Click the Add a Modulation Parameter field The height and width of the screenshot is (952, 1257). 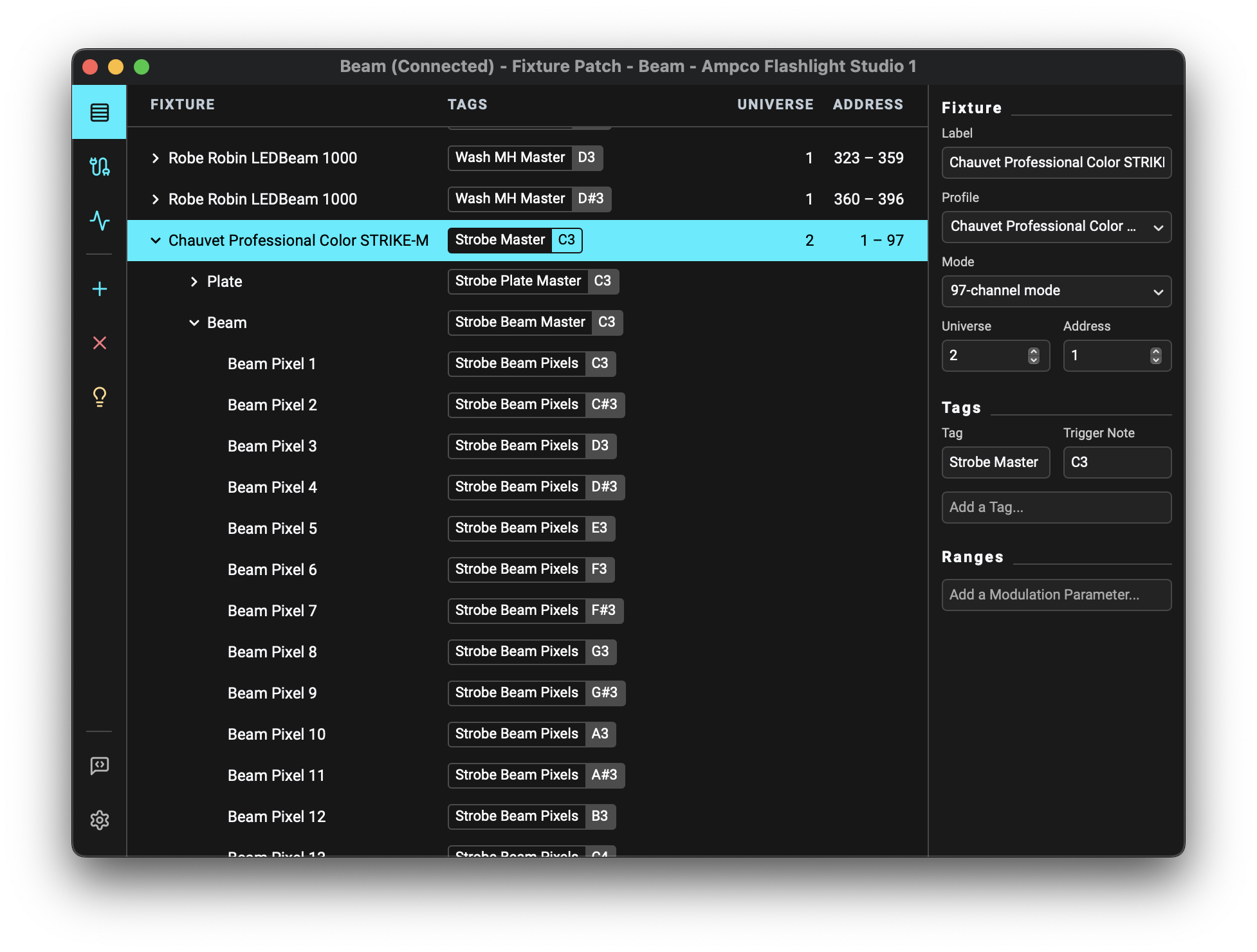[x=1056, y=595]
